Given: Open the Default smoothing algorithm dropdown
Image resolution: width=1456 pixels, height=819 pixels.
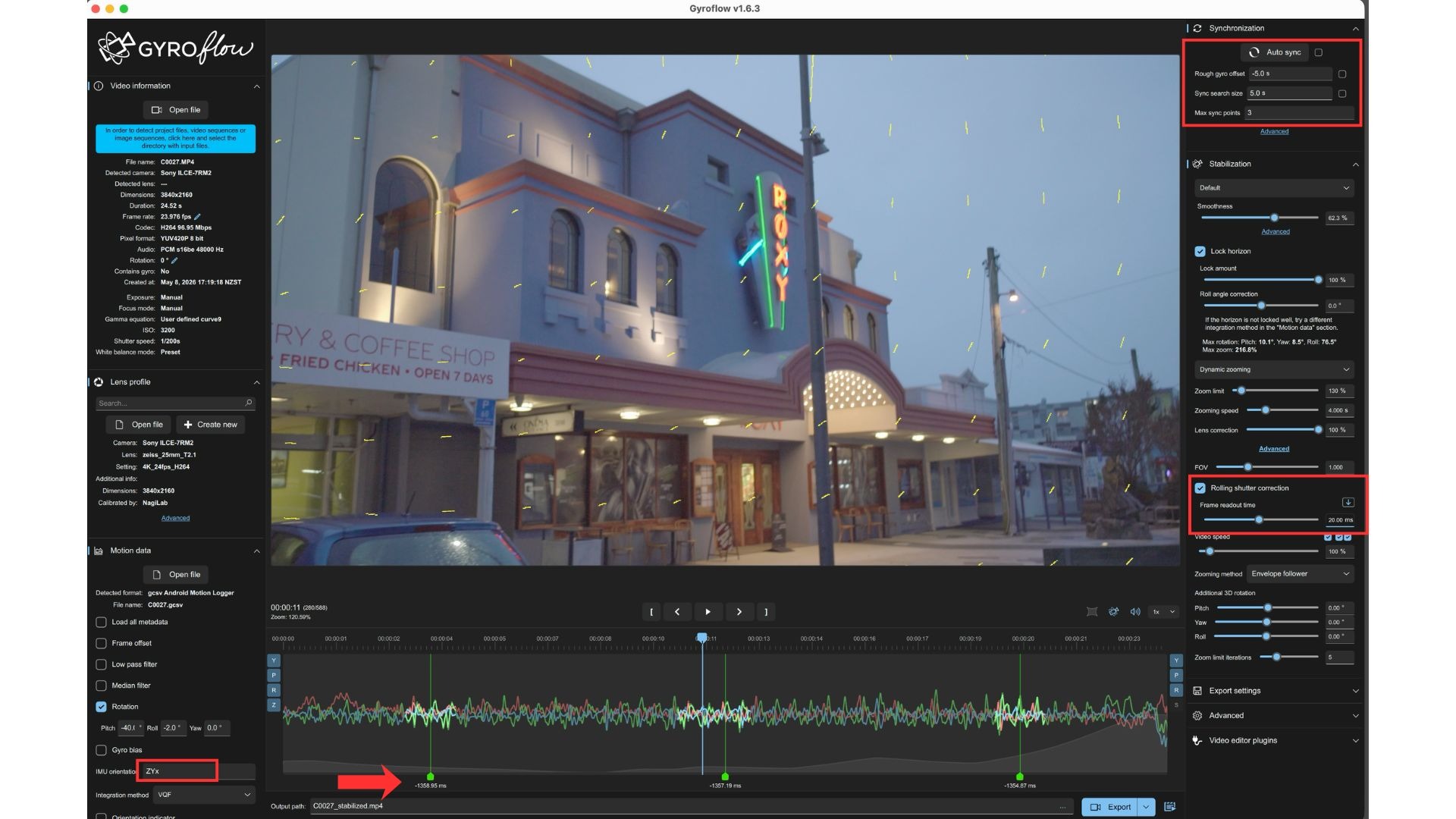Looking at the screenshot, I should tap(1274, 188).
